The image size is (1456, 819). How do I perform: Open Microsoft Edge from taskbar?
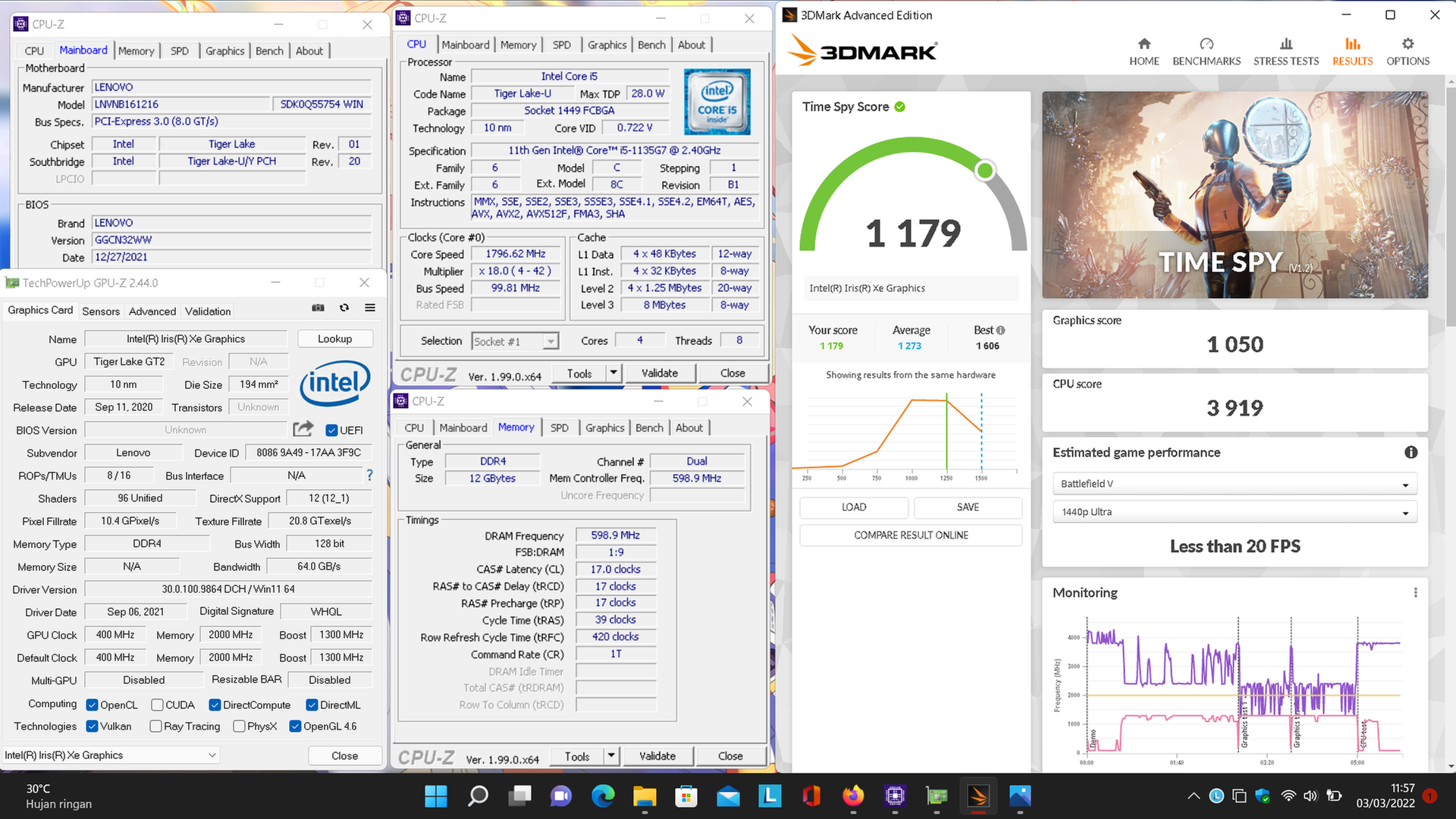click(603, 796)
